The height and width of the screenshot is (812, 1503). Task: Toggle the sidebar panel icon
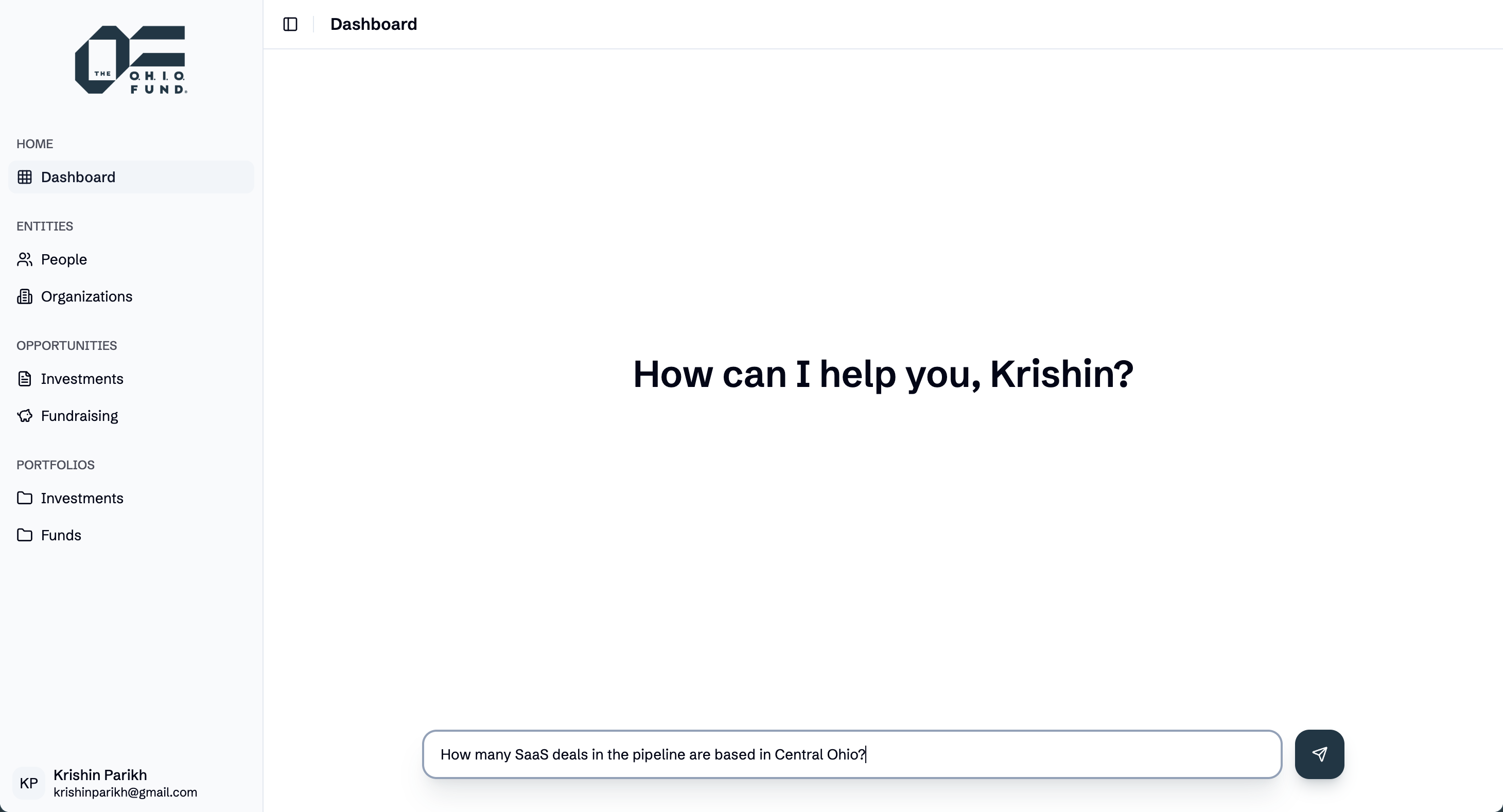[290, 24]
